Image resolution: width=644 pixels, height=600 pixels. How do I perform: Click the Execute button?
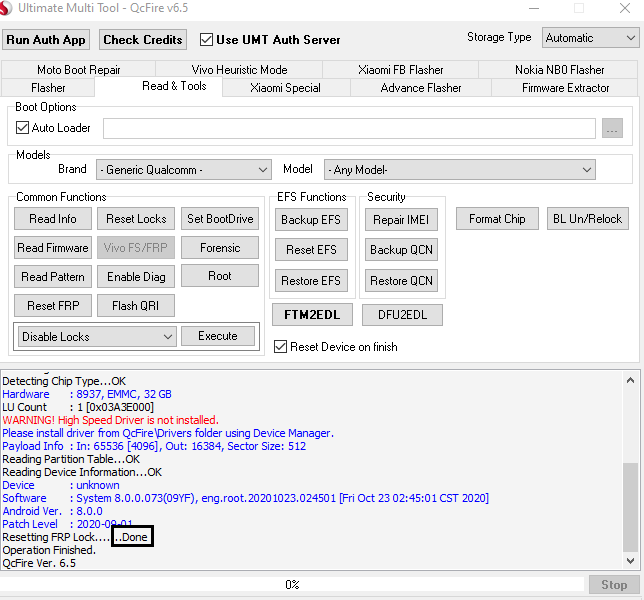(218, 336)
